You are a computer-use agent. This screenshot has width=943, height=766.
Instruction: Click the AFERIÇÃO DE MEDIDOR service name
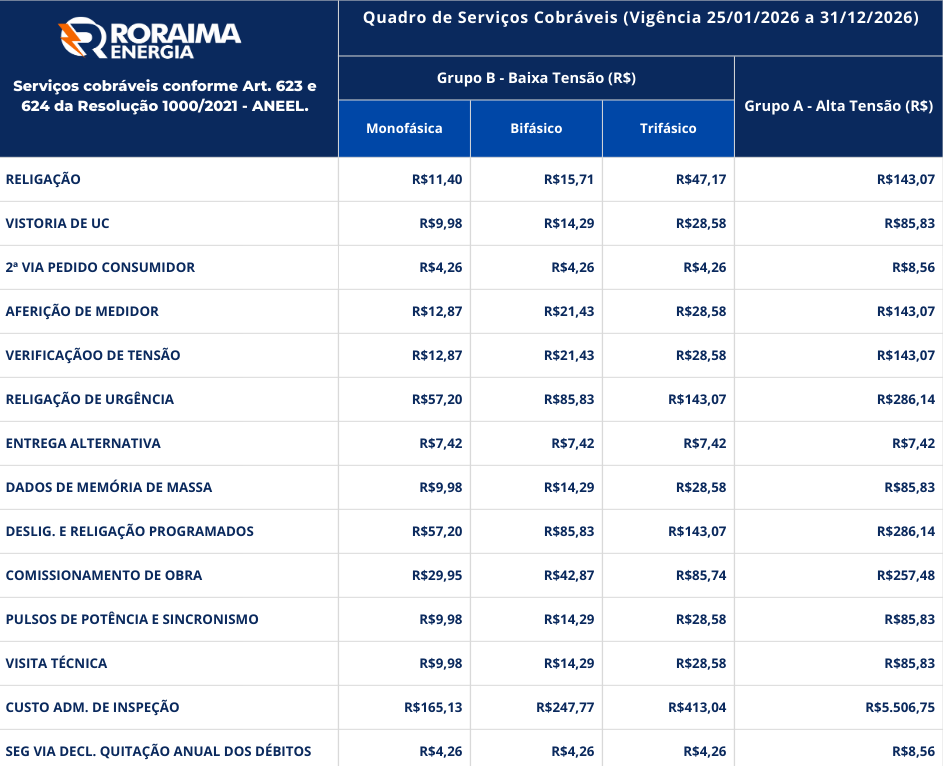(x=82, y=311)
